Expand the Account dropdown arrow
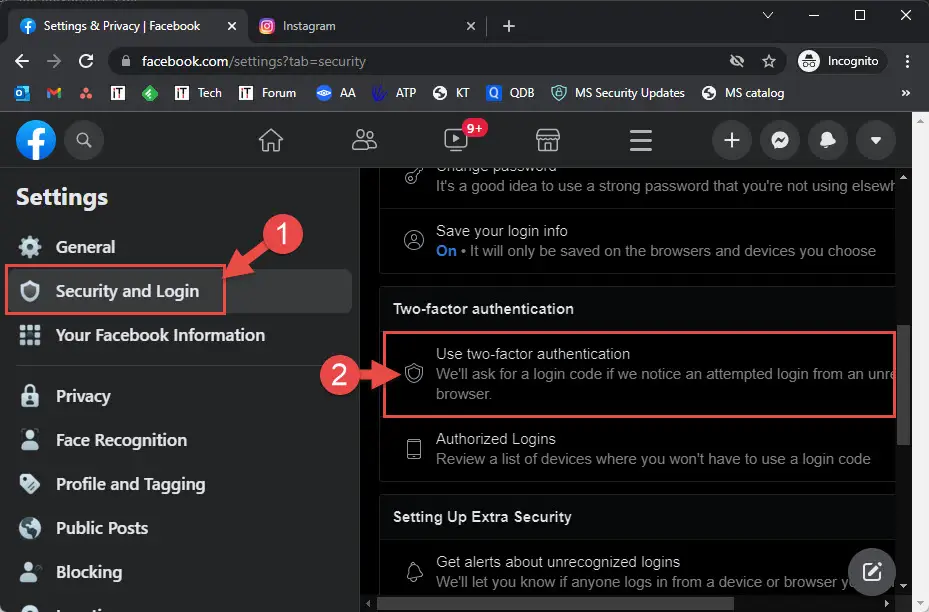The width and height of the screenshot is (929, 612). [876, 140]
